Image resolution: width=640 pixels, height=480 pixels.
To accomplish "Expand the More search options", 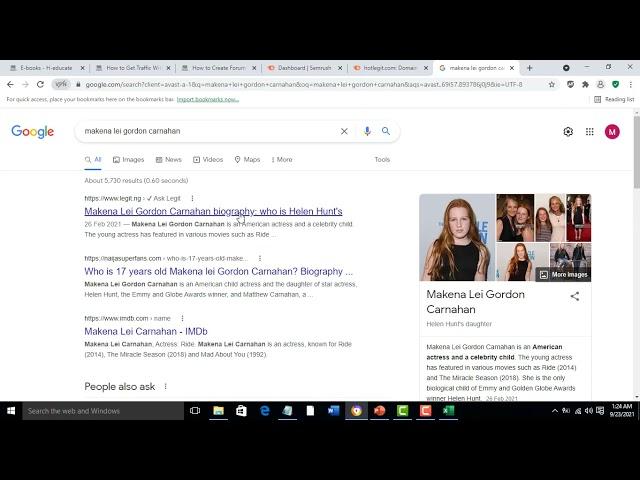I will click(x=282, y=160).
